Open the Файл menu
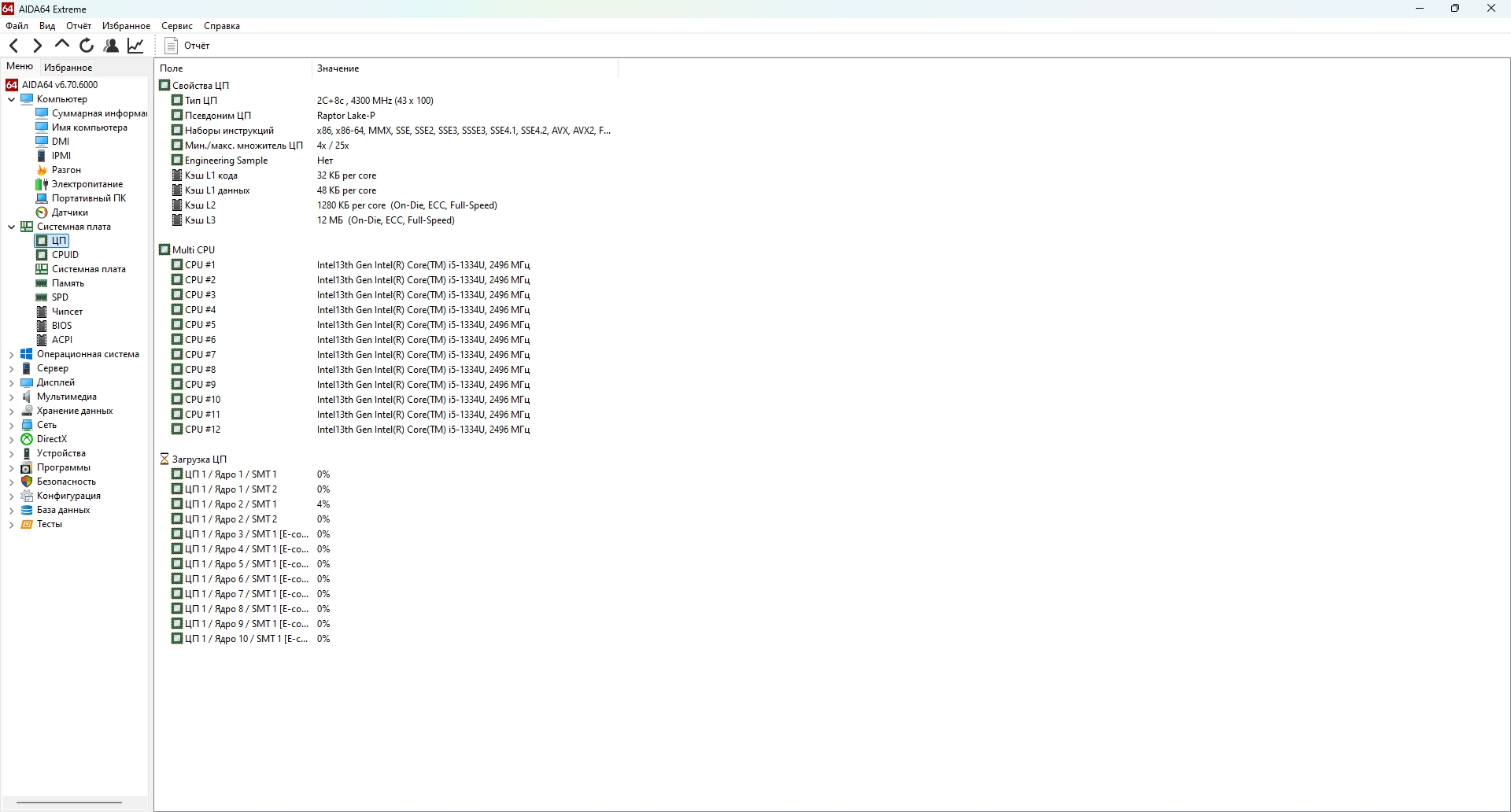The width and height of the screenshot is (1511, 812). (x=17, y=26)
